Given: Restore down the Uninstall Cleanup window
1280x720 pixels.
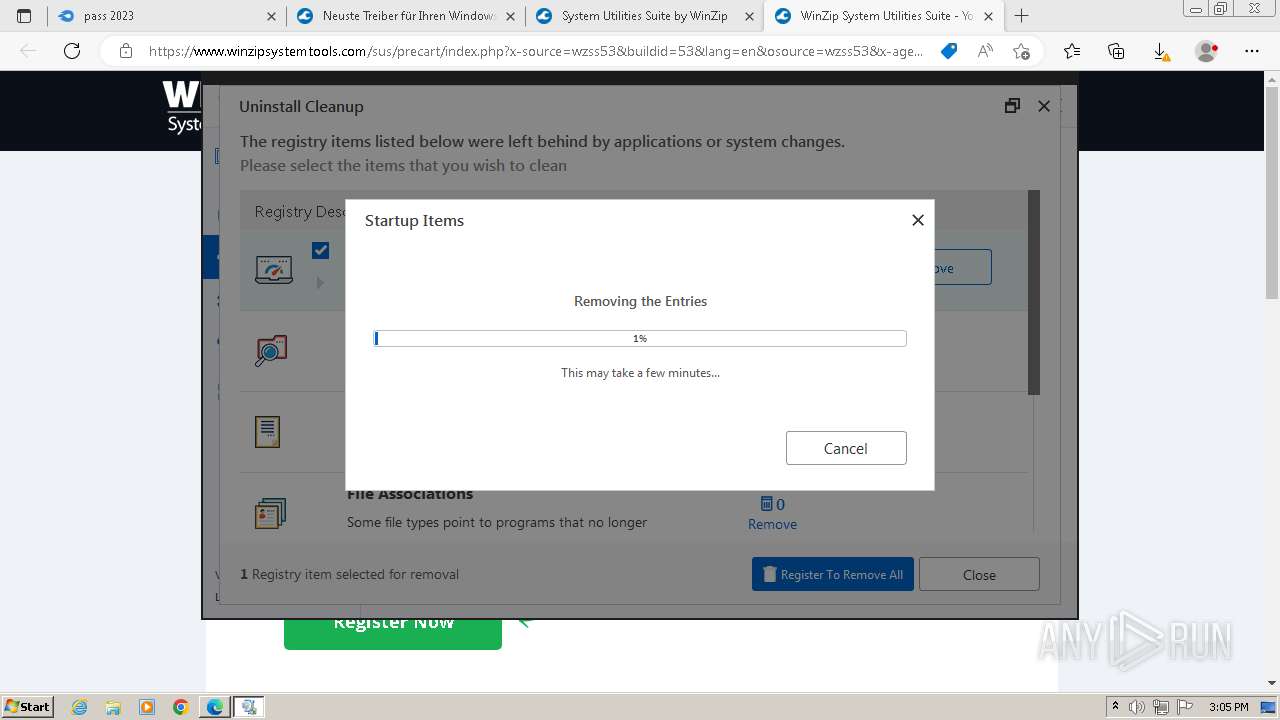Looking at the screenshot, I should pos(1012,106).
